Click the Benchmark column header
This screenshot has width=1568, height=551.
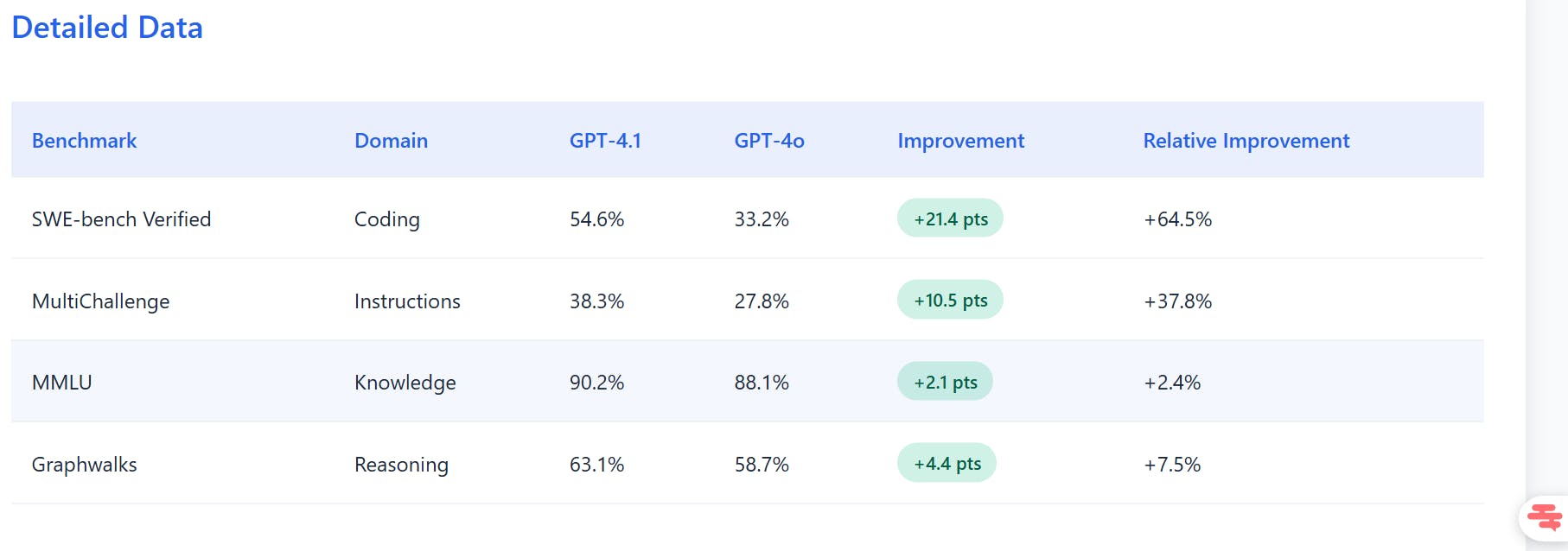point(84,141)
